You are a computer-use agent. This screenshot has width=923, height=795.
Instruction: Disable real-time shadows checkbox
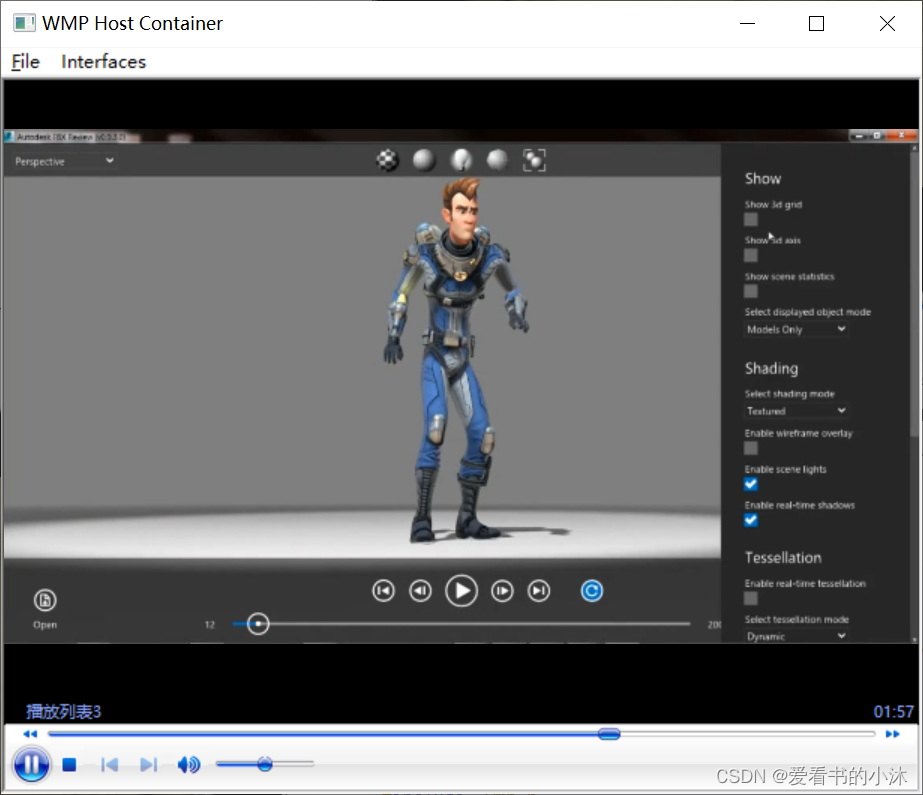751,520
